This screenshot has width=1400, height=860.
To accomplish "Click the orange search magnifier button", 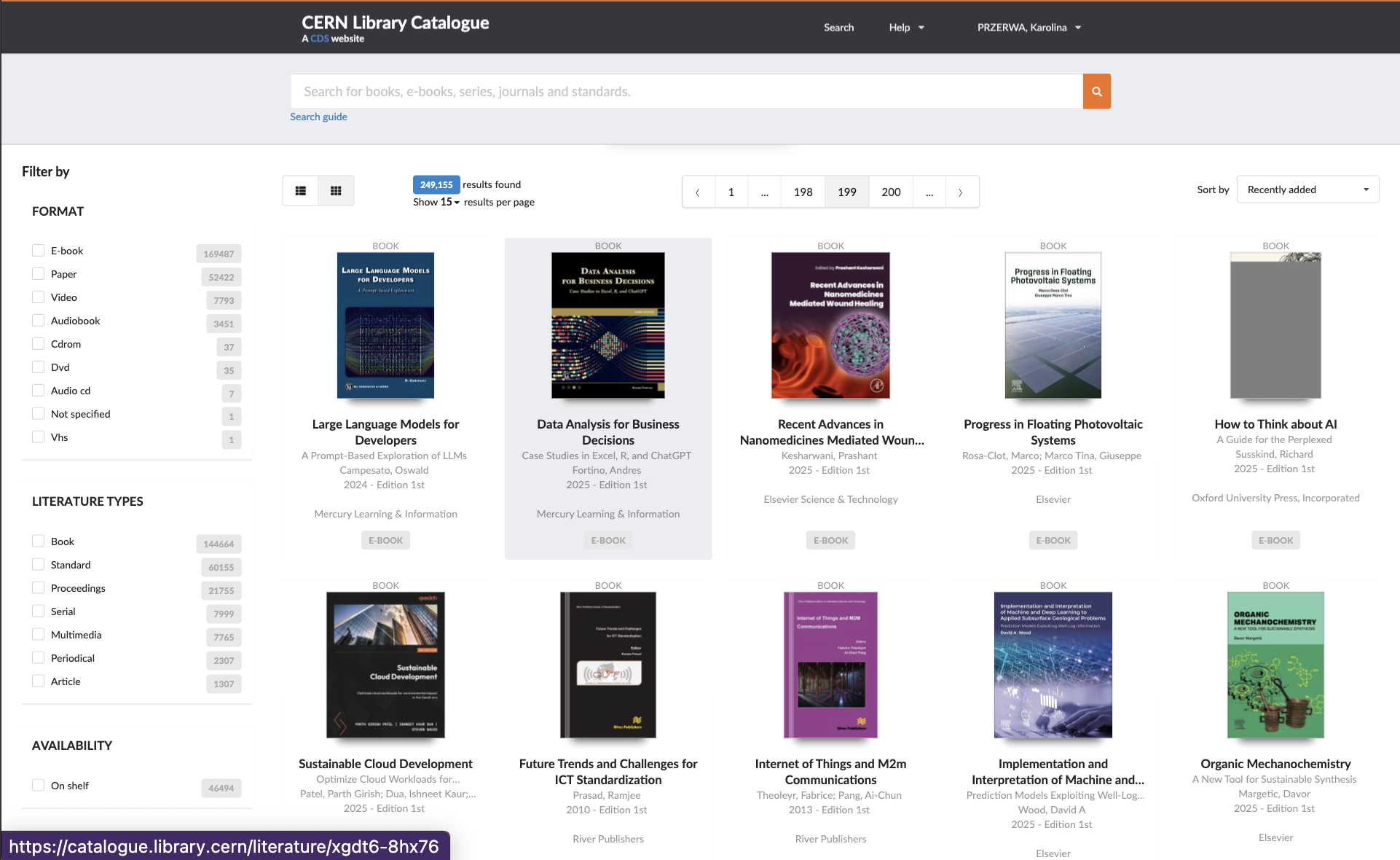I will pyautogui.click(x=1096, y=92).
